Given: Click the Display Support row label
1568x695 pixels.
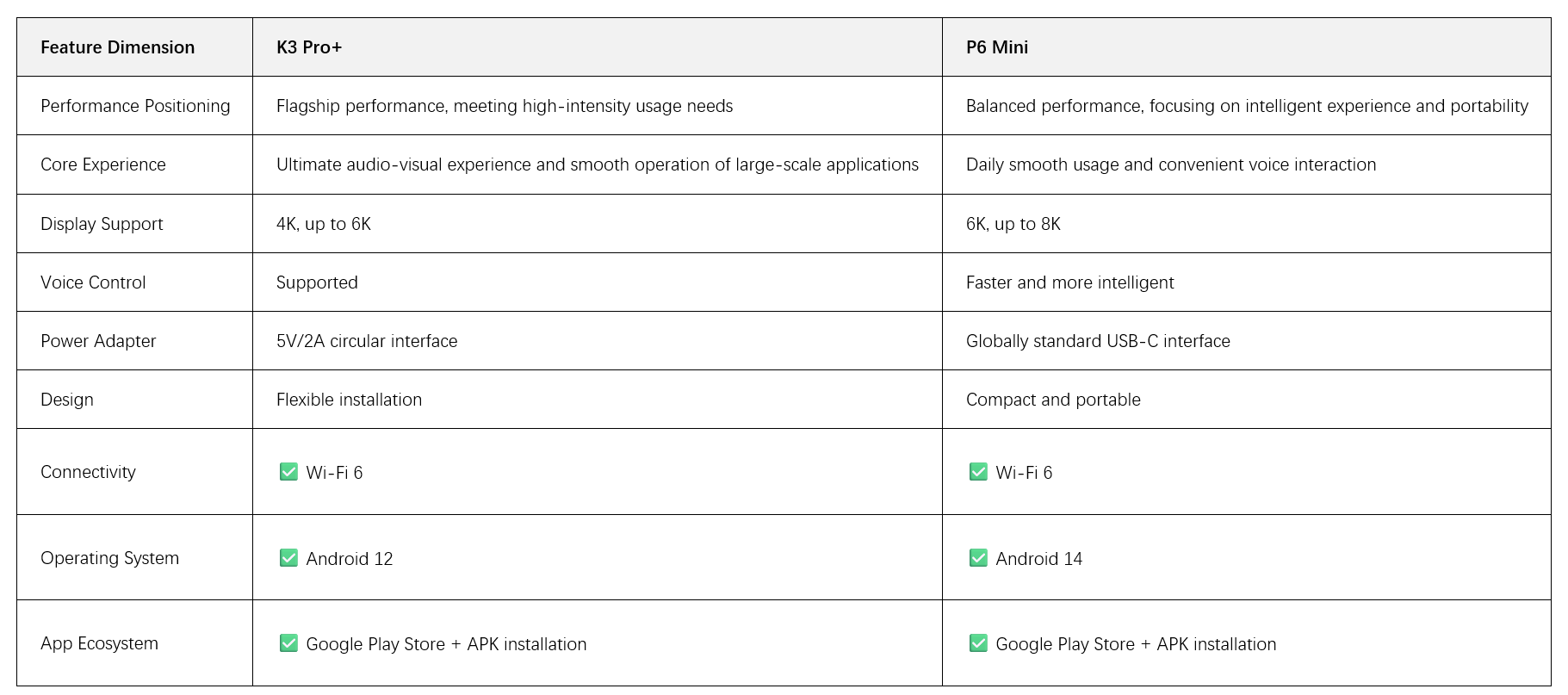Looking at the screenshot, I should (x=102, y=224).
